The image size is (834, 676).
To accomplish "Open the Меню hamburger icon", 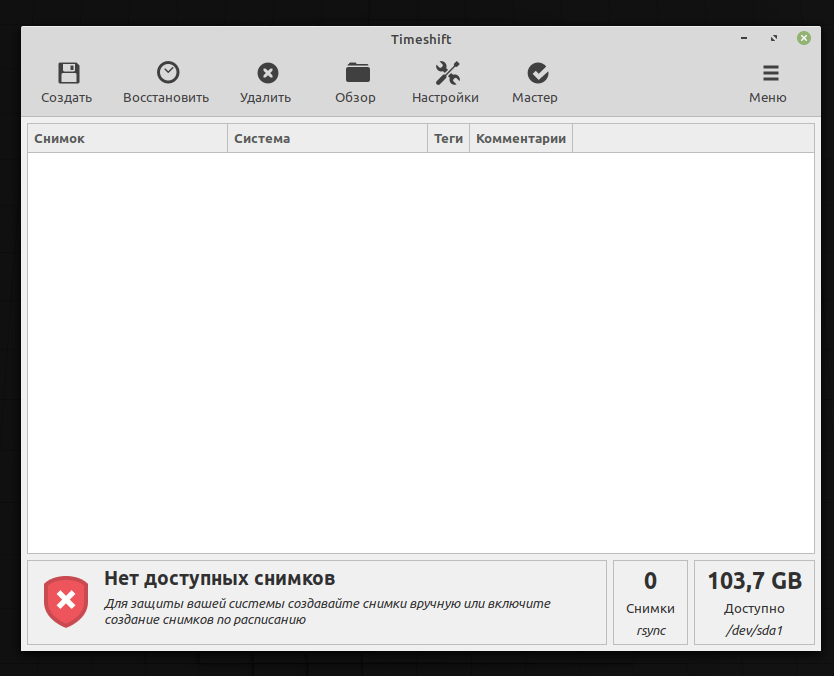I will coord(770,73).
